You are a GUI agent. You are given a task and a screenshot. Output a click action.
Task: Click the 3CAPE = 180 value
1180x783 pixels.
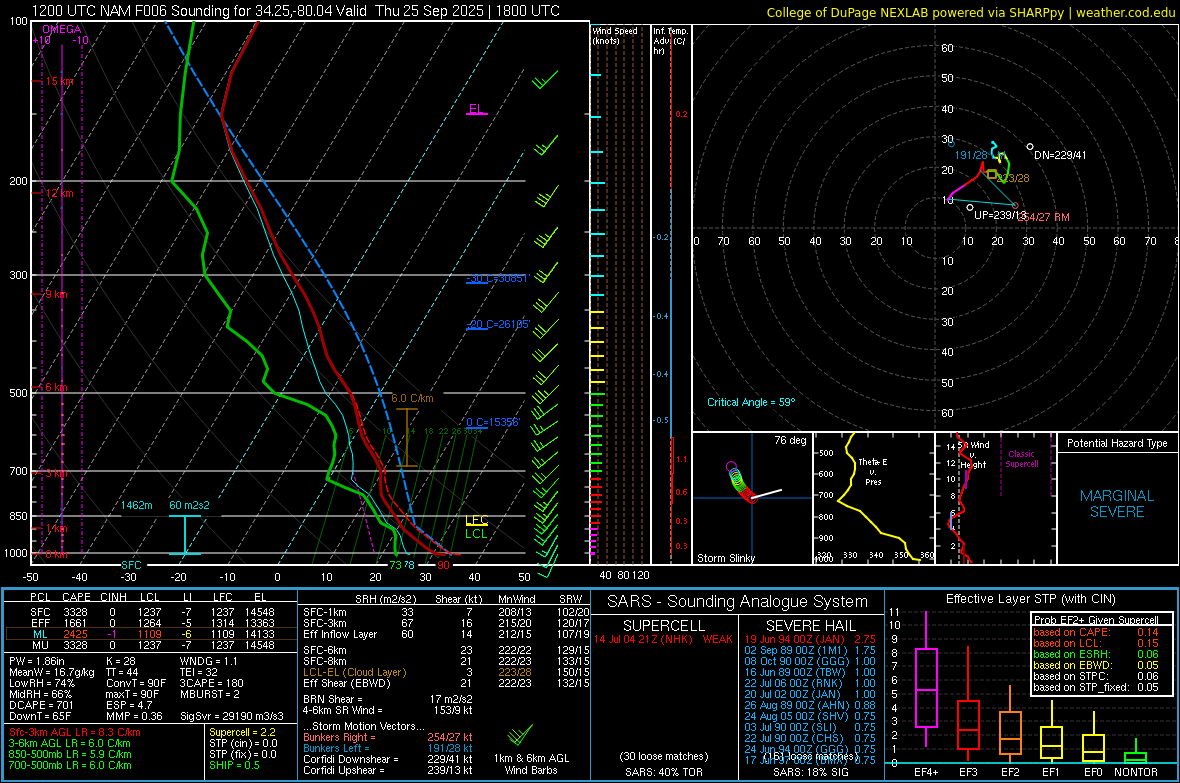[211, 683]
